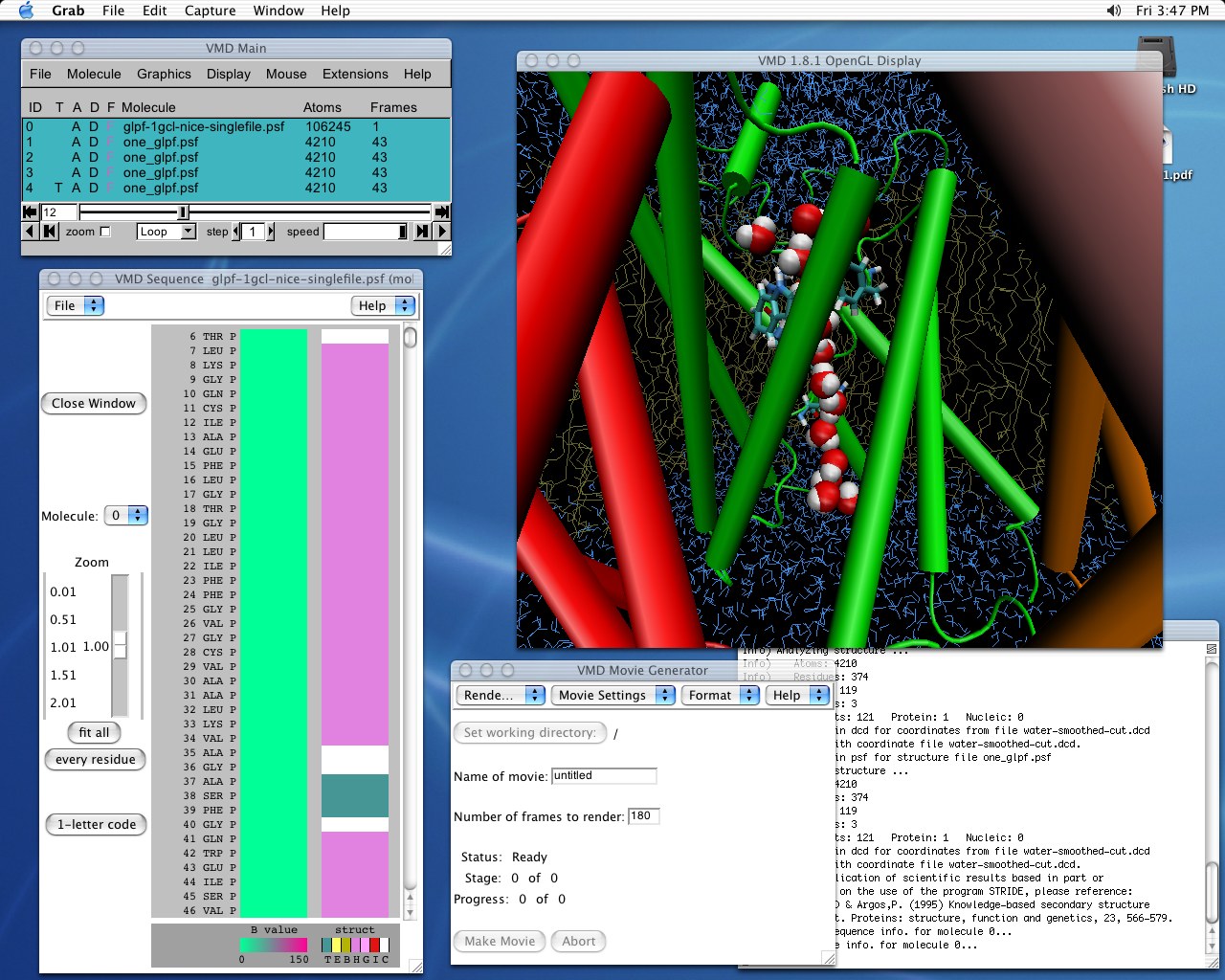1225x980 pixels.
Task: Toggle the Drawn flag for molecule 0
Action: click(x=94, y=126)
